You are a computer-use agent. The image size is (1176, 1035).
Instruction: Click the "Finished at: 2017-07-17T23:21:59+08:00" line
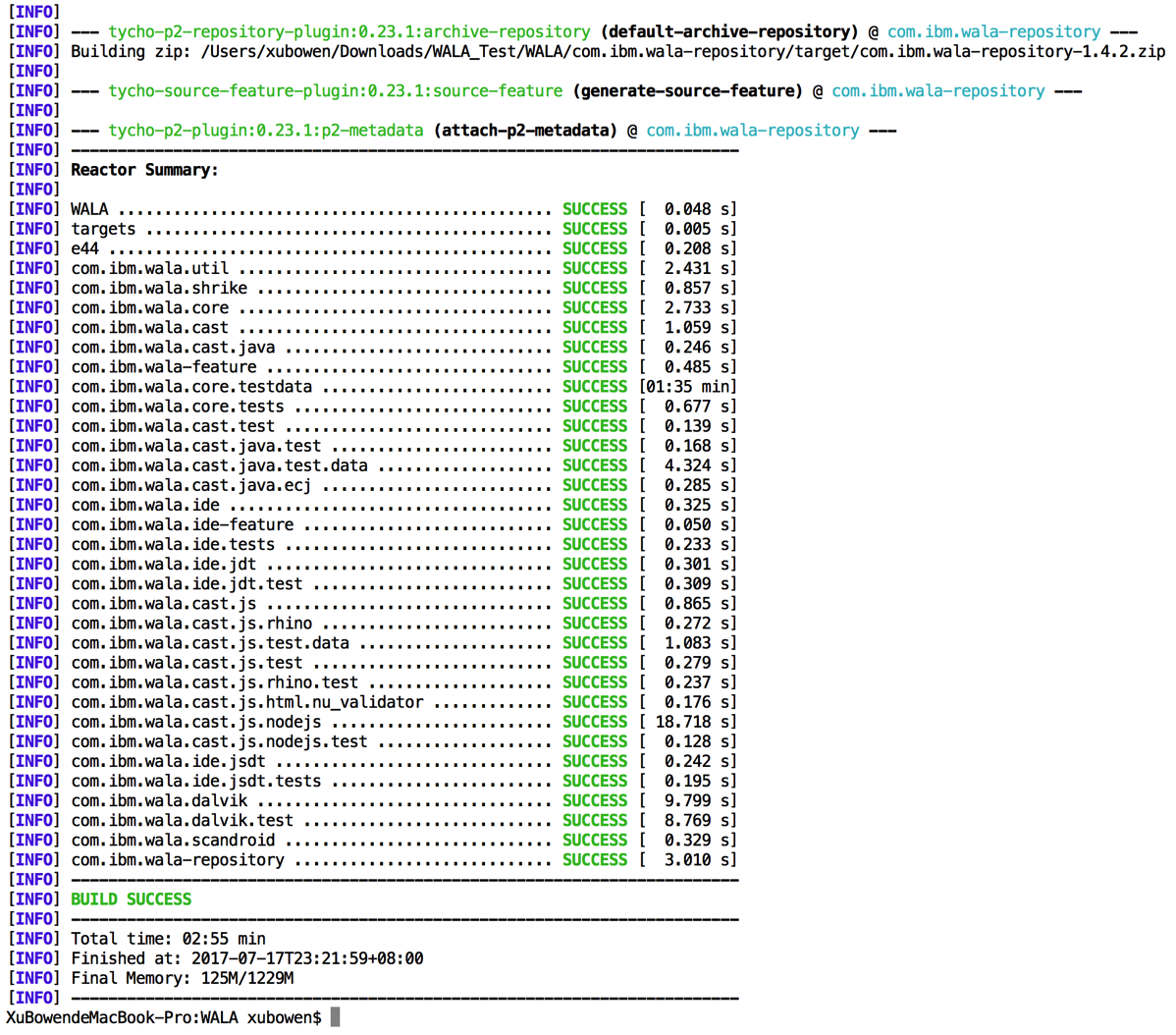coord(246,958)
